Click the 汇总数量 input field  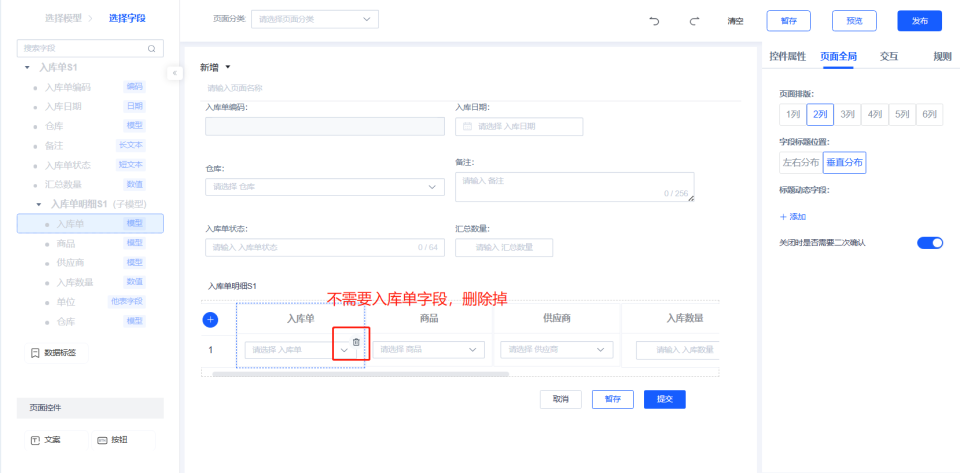coord(504,247)
